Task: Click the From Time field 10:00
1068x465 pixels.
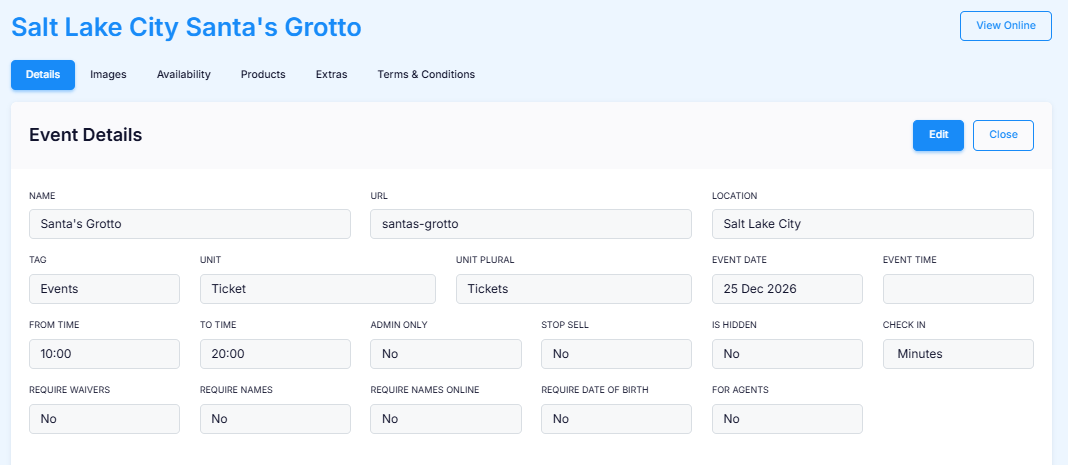Action: (x=104, y=354)
